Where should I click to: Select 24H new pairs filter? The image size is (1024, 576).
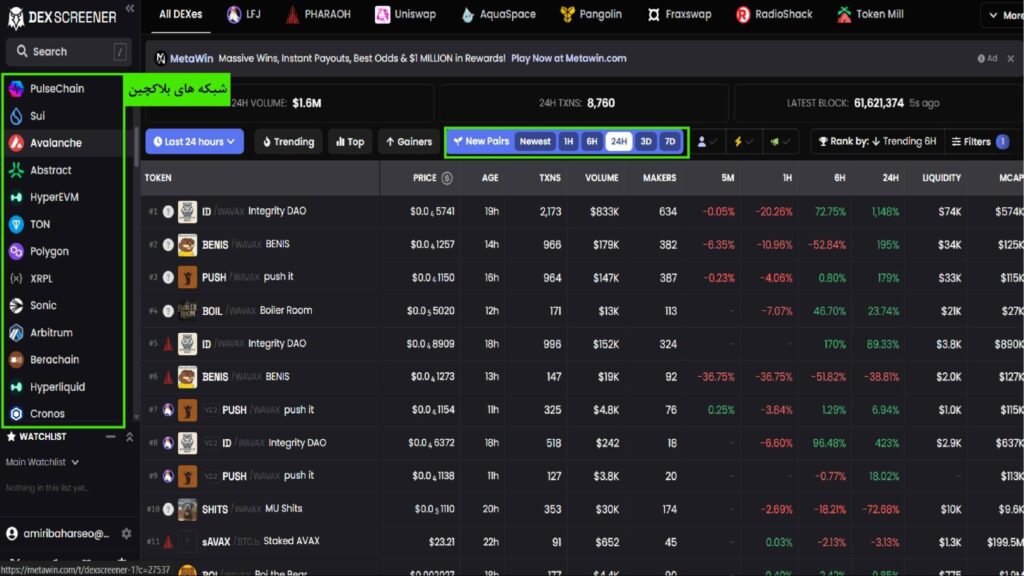pos(618,142)
